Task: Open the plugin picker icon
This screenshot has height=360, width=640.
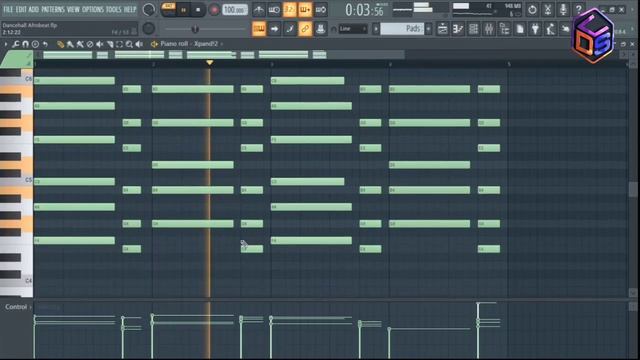Action: [535, 29]
